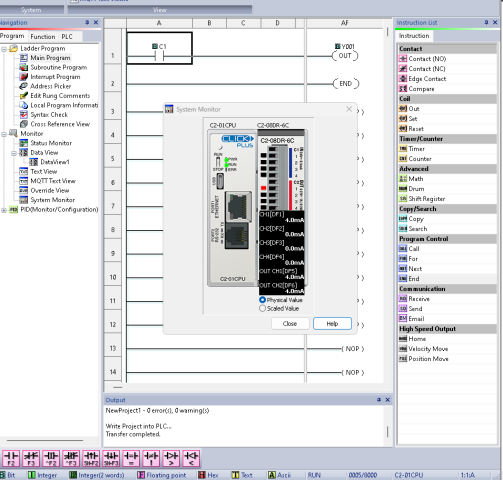Click the Search instruction icon
The image size is (503, 480).
(x=403, y=229)
